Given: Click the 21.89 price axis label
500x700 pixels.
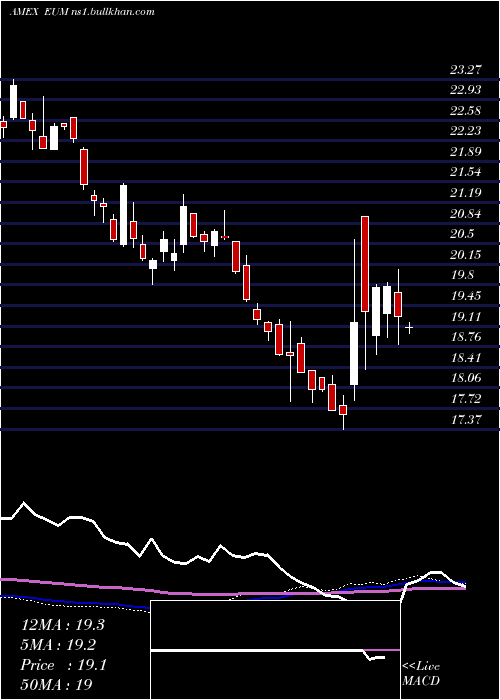Looking at the screenshot, I should click(466, 152).
